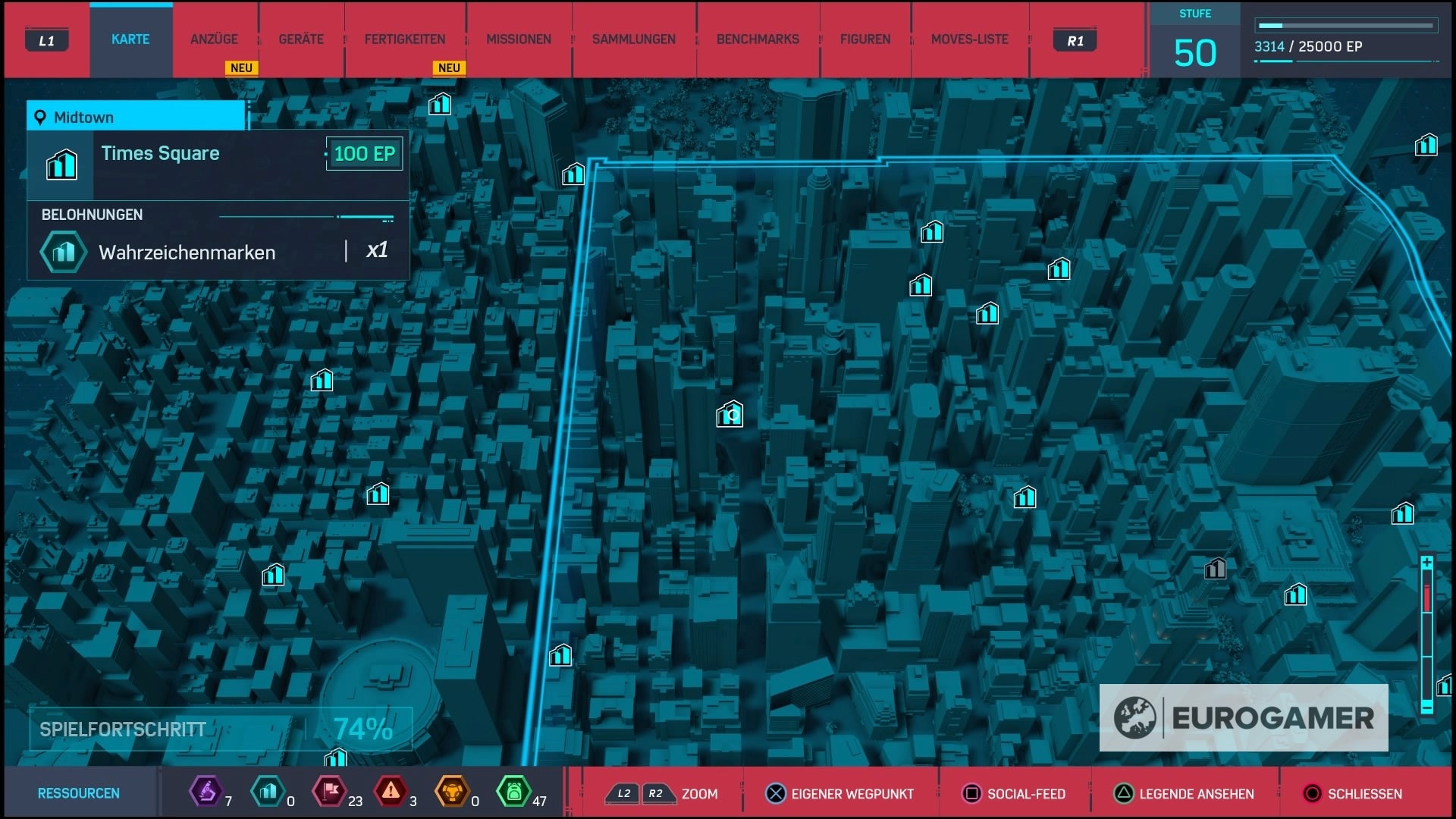Image resolution: width=1456 pixels, height=819 pixels.
Task: Click the Times Square landmark icon in info panel
Action: pyautogui.click(x=61, y=165)
